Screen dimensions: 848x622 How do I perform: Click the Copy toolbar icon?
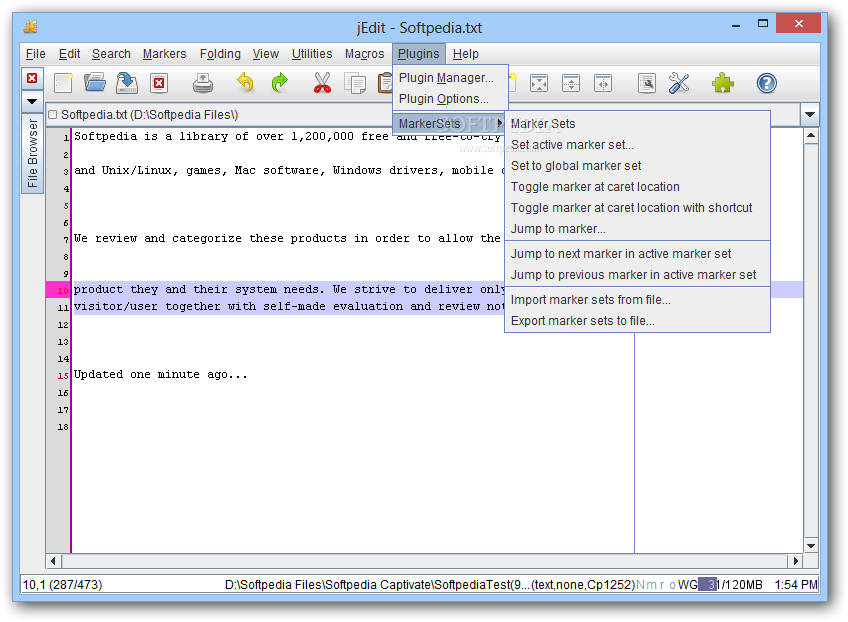pos(355,83)
